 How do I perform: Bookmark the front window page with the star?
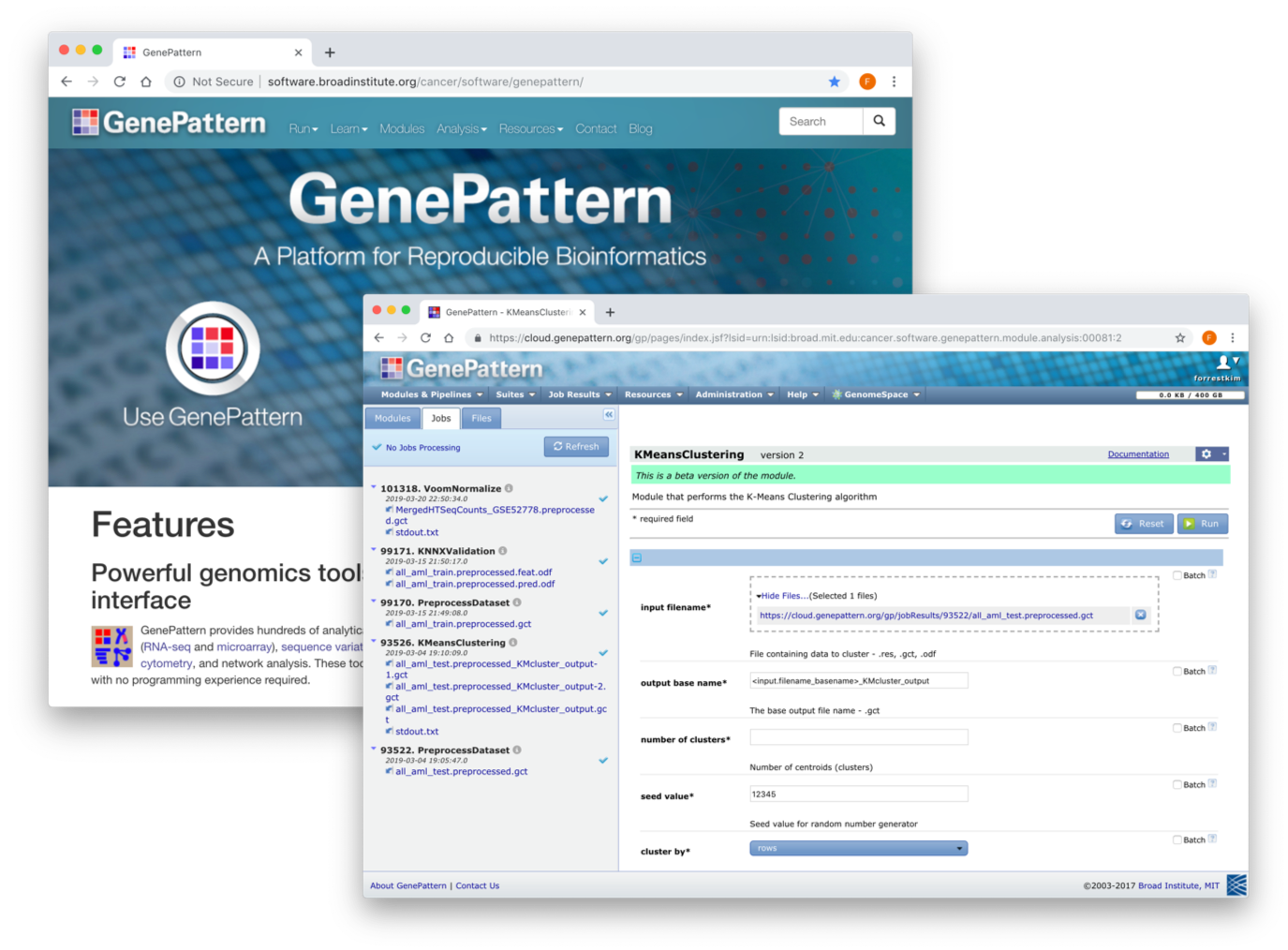coord(1180,337)
